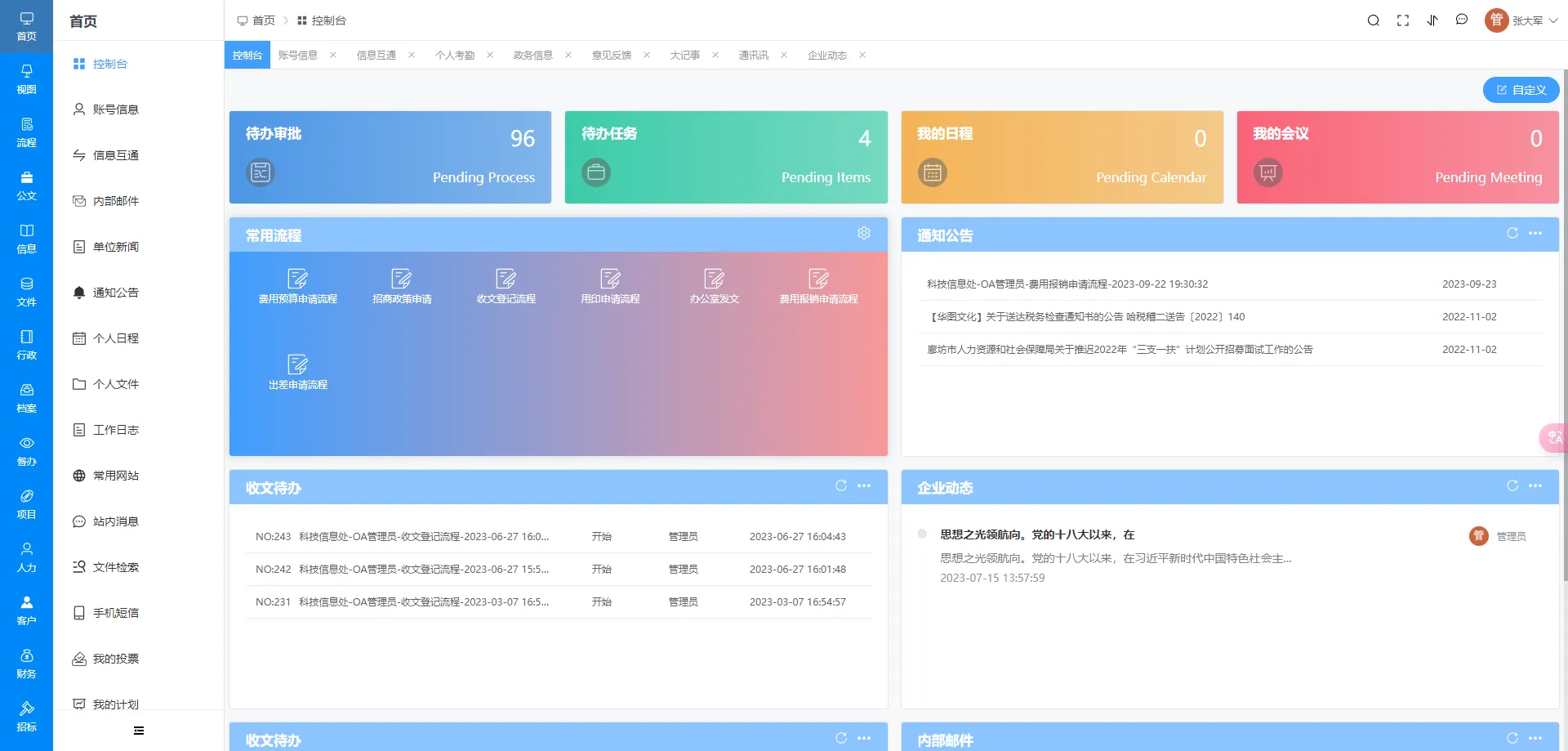Launch 办公室发文 shortcut
Screen dimensions: 1568x751
click(715, 287)
